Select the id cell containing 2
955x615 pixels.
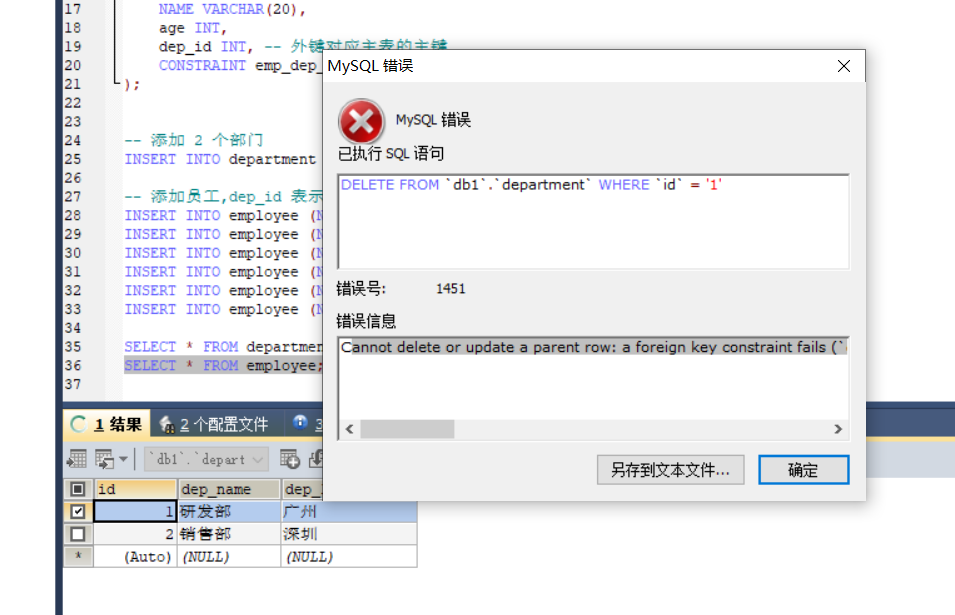coord(135,534)
